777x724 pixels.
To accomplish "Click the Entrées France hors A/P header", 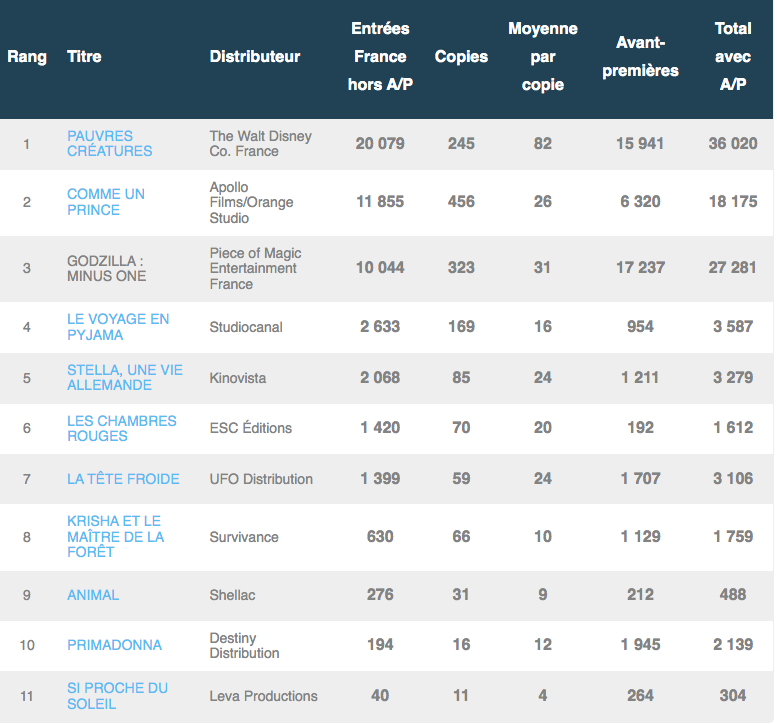I will tap(380, 57).
